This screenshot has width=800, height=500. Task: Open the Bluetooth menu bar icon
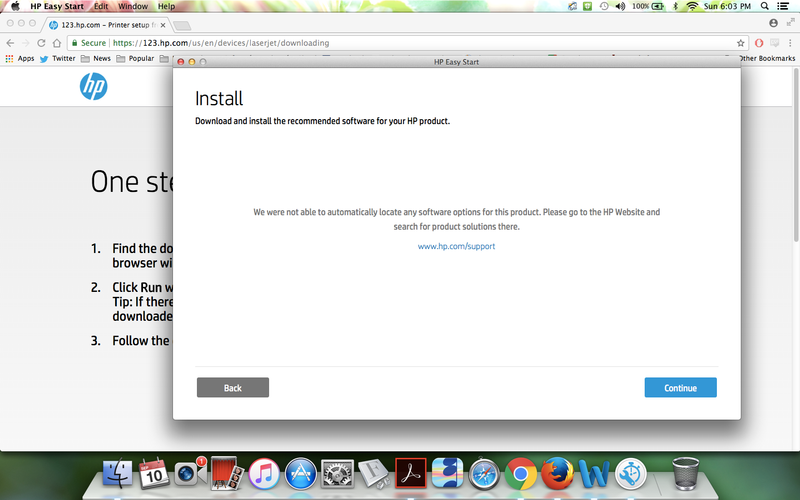click(676, 6)
